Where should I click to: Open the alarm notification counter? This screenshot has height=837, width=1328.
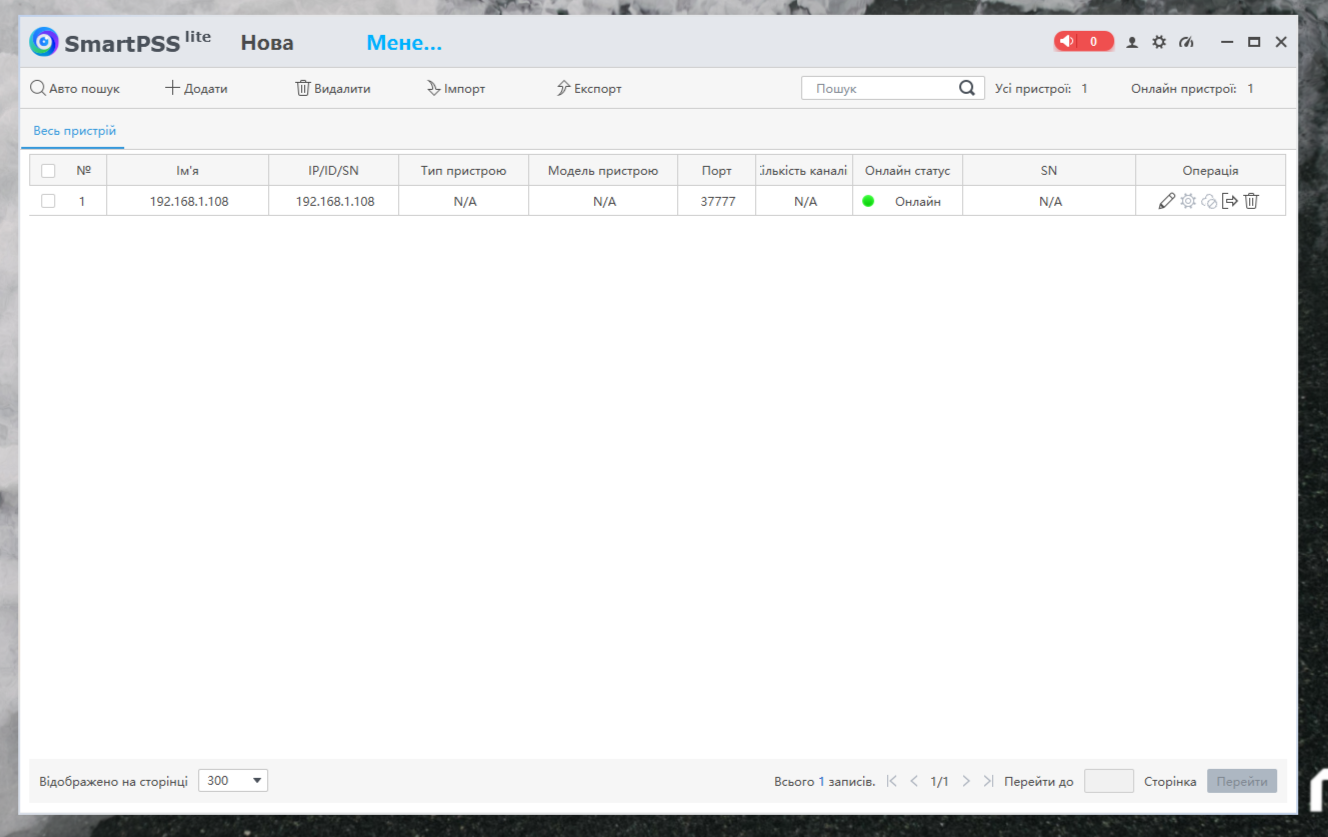(1083, 42)
